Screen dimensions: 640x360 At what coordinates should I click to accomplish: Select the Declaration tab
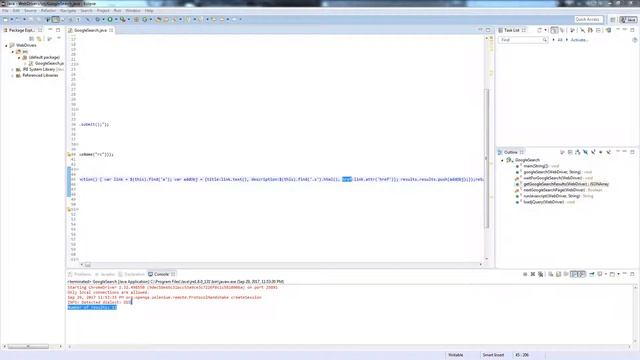132,274
